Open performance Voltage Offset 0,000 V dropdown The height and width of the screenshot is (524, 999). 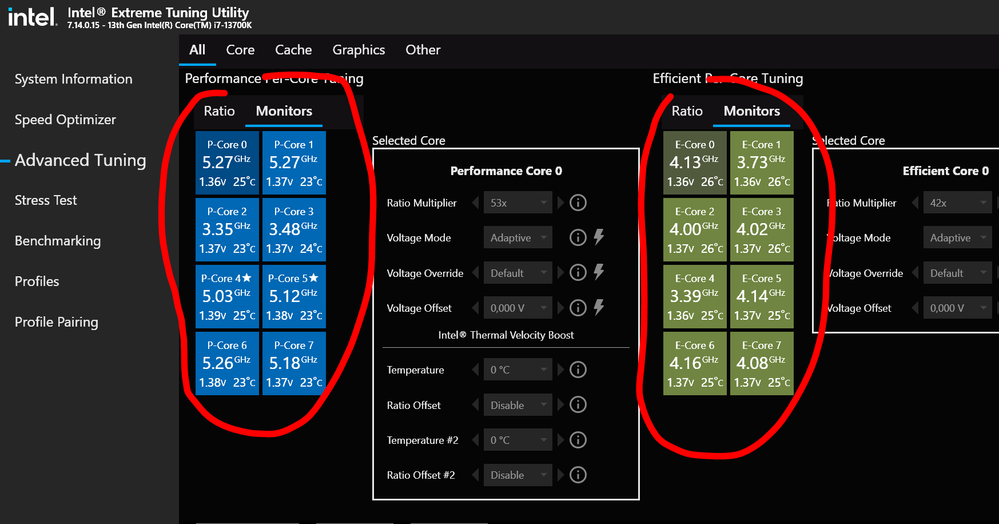(x=518, y=308)
